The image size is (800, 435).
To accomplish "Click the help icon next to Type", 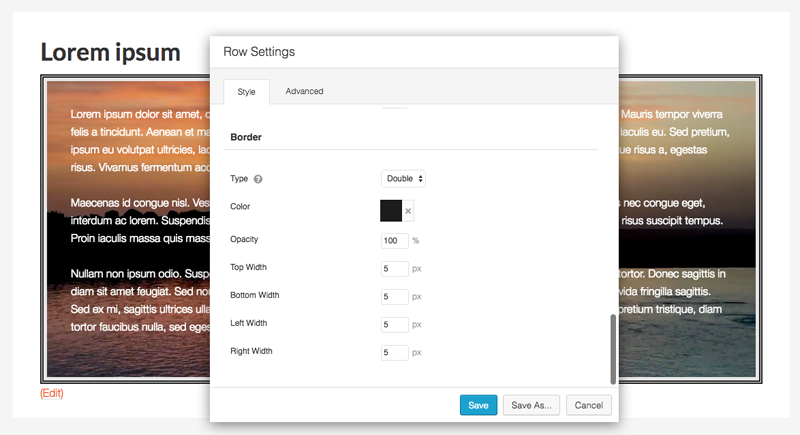I will pyautogui.click(x=258, y=179).
